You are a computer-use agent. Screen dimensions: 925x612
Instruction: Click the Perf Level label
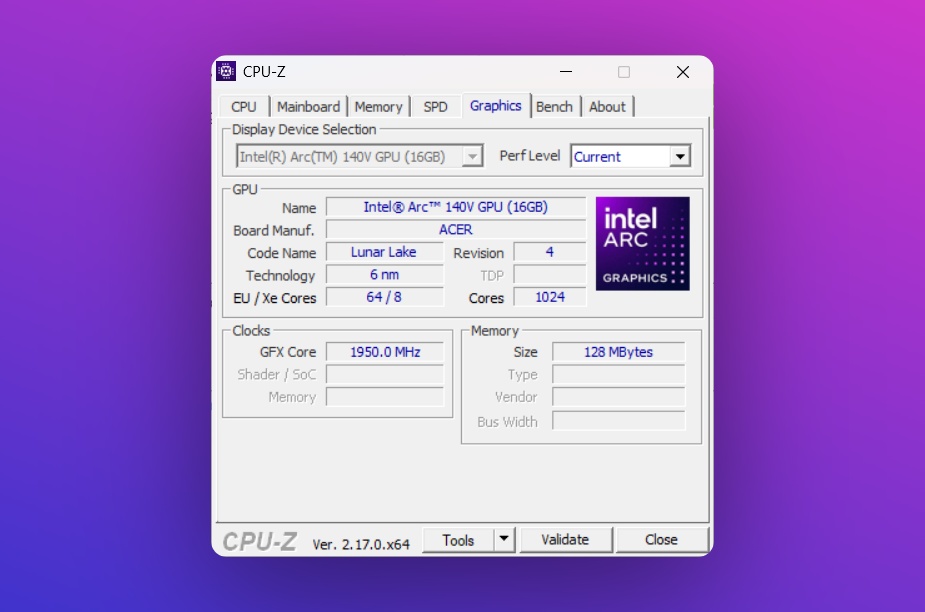pyautogui.click(x=530, y=156)
